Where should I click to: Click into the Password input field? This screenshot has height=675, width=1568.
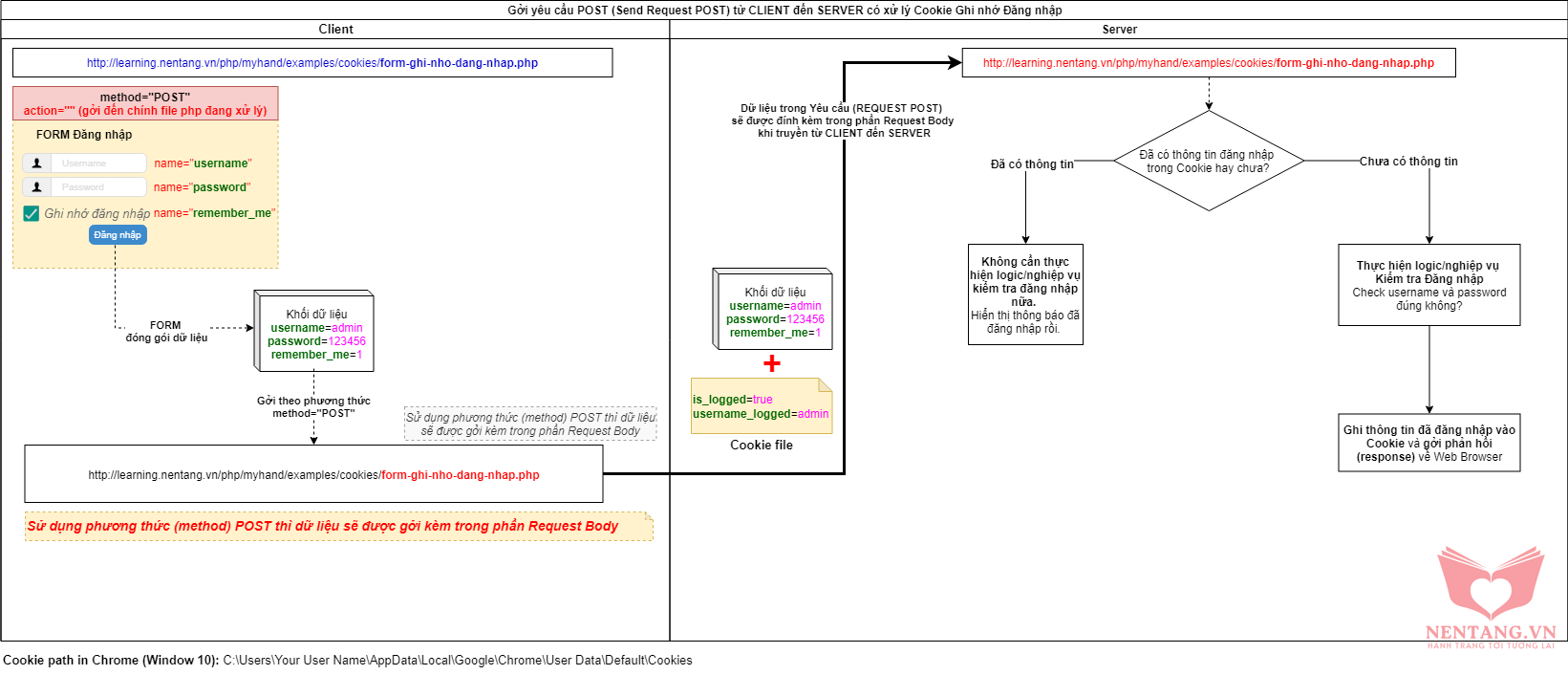tap(98, 187)
